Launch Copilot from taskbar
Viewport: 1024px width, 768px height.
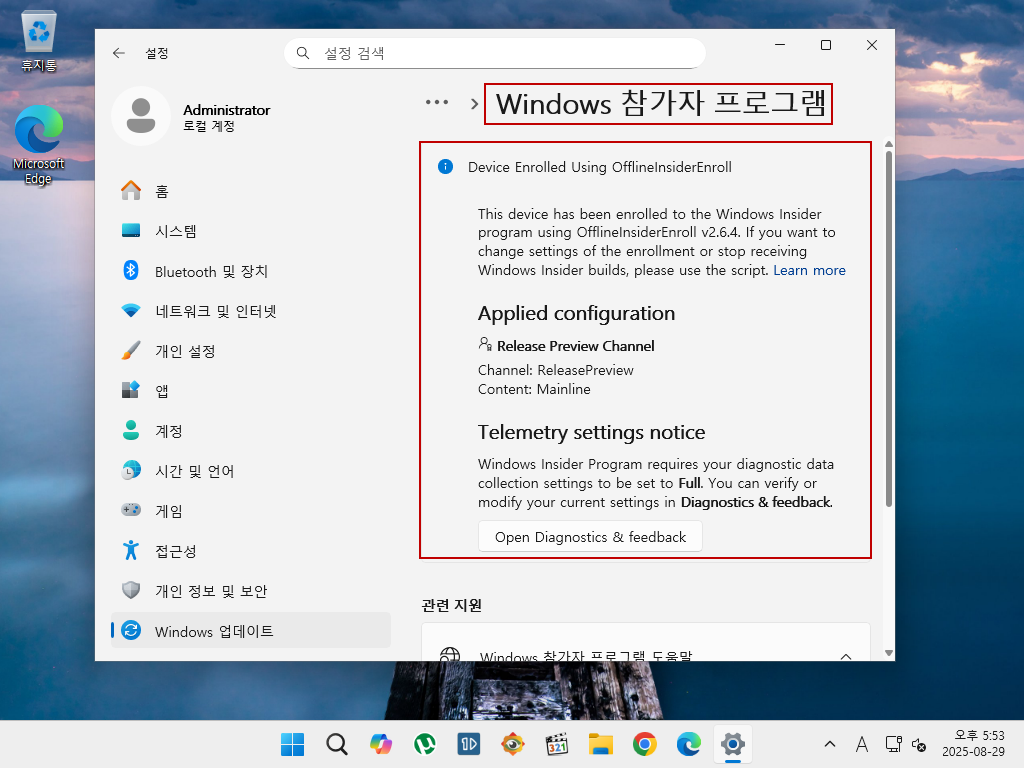click(381, 744)
